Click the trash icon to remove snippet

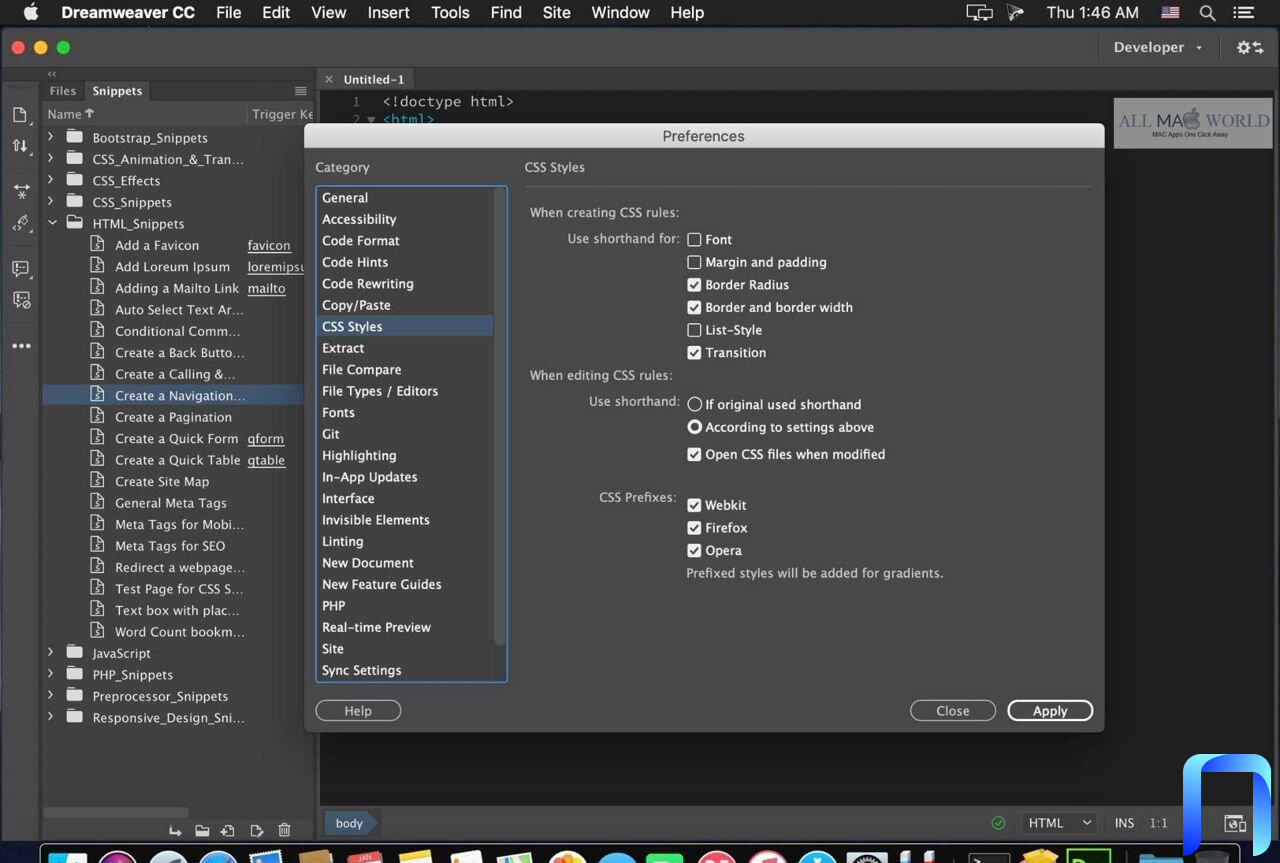(284, 831)
